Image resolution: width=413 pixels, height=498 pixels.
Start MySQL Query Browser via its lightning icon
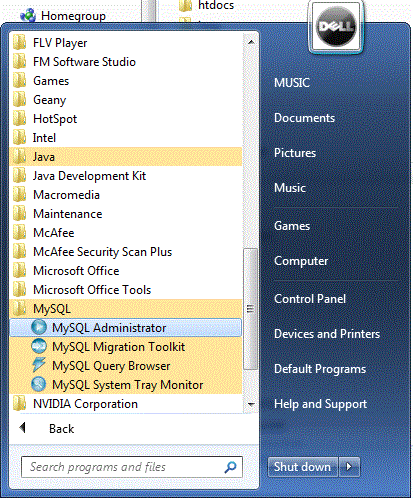39,365
